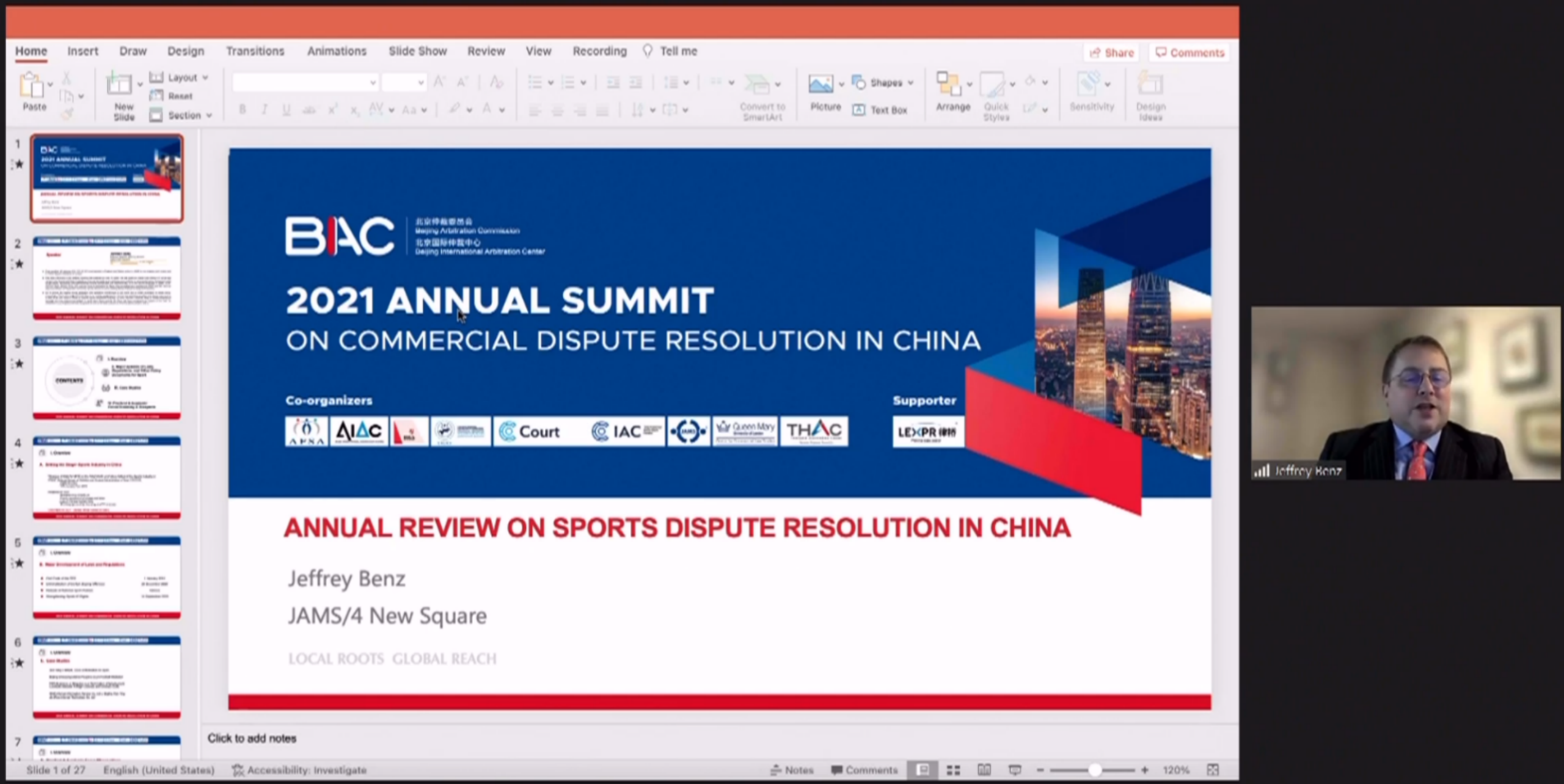Toggle Align Left paragraph button

pos(535,111)
